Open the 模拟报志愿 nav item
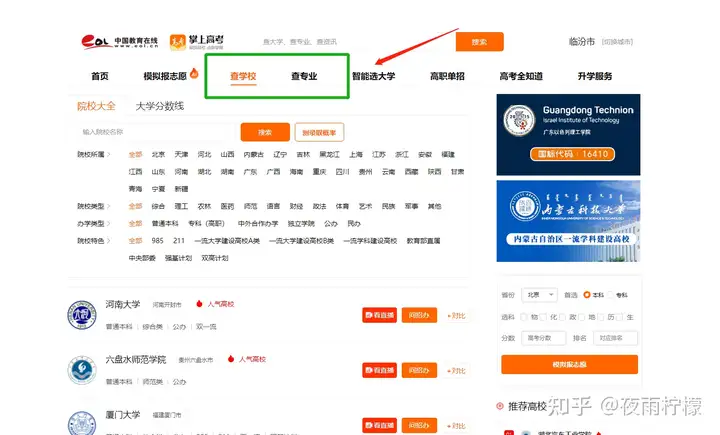This screenshot has width=720, height=435. 165,76
